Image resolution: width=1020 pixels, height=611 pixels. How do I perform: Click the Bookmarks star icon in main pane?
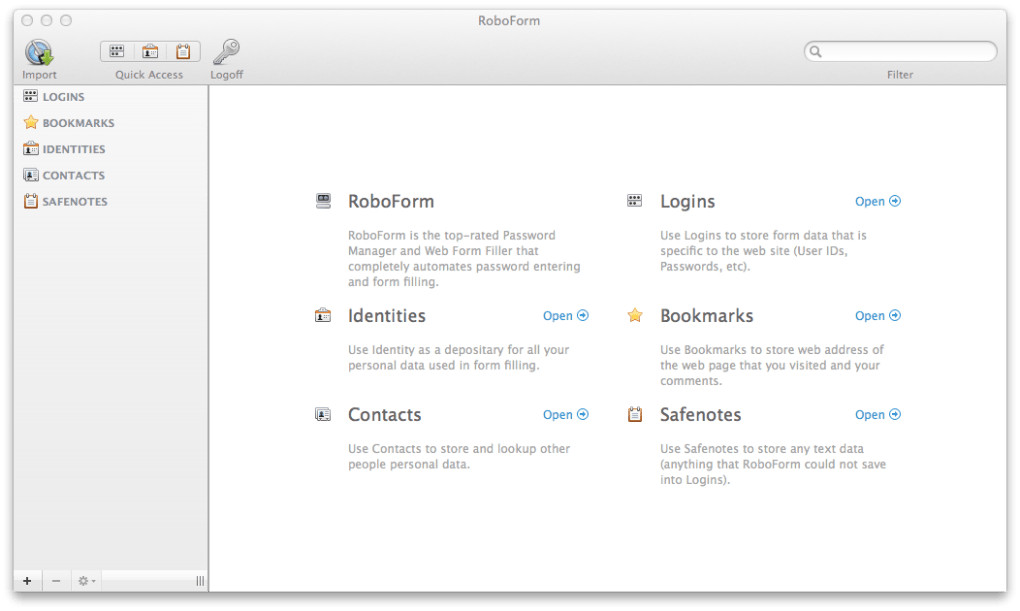[635, 316]
